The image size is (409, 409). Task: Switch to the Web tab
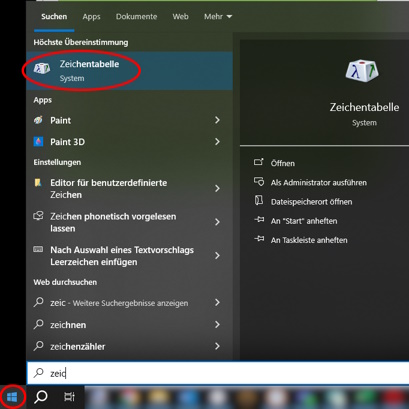click(180, 16)
